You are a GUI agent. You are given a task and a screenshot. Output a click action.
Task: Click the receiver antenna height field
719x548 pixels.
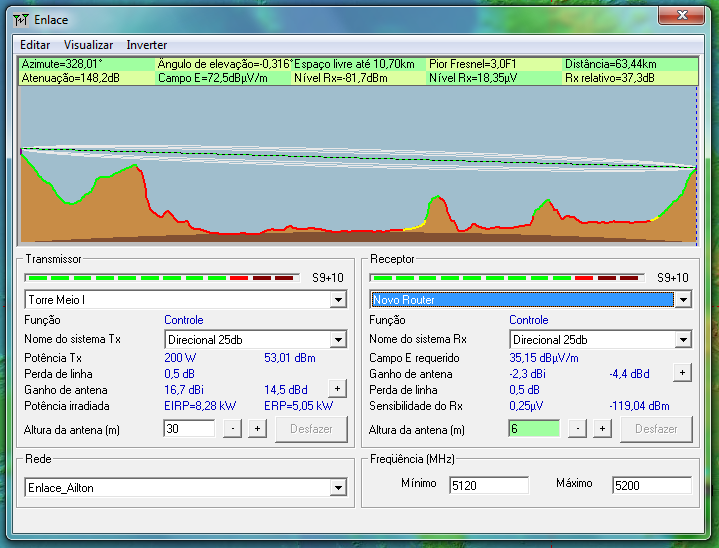pos(533,429)
